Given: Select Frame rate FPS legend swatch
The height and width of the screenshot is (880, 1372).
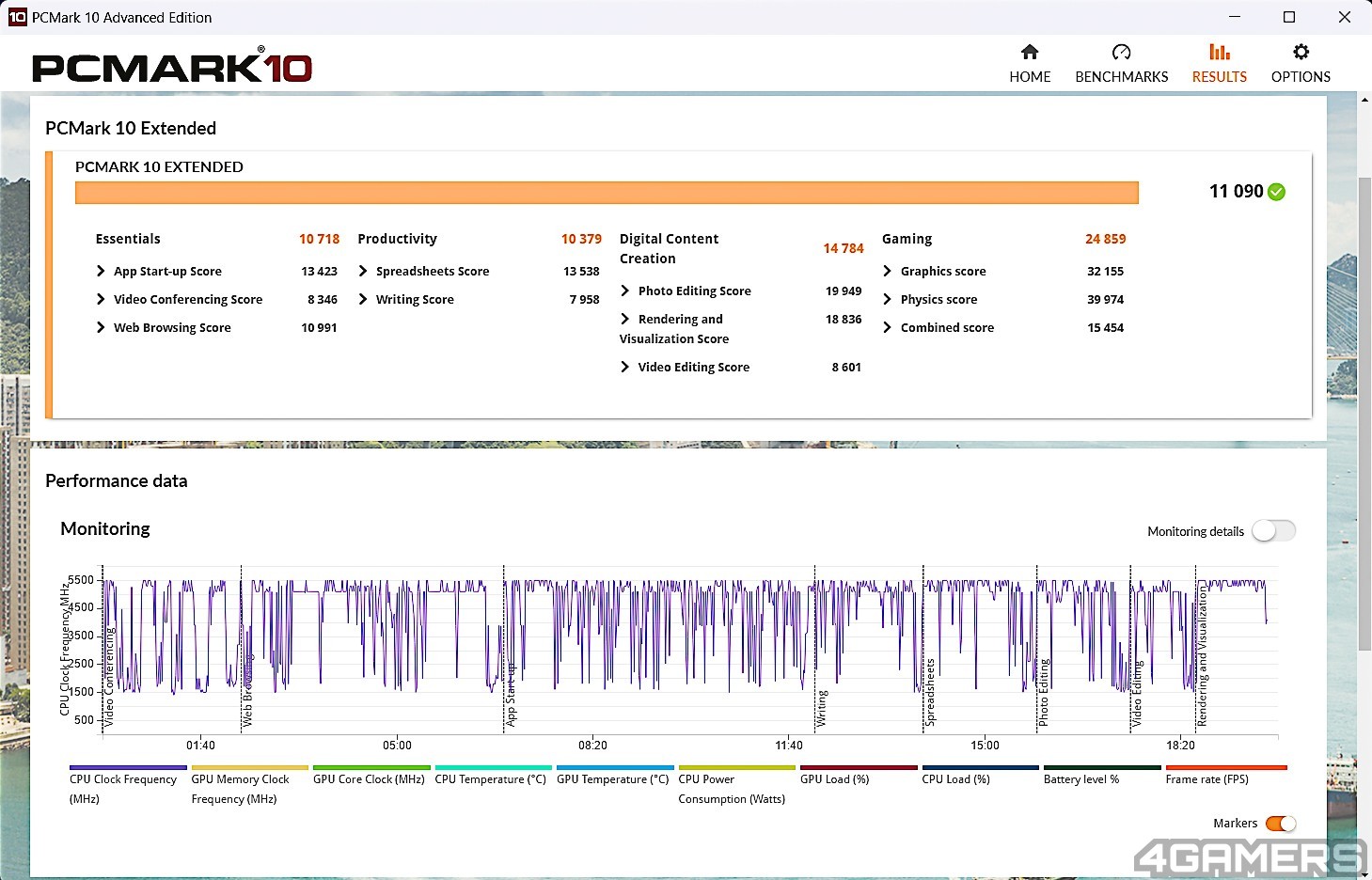Looking at the screenshot, I should [x=1226, y=767].
